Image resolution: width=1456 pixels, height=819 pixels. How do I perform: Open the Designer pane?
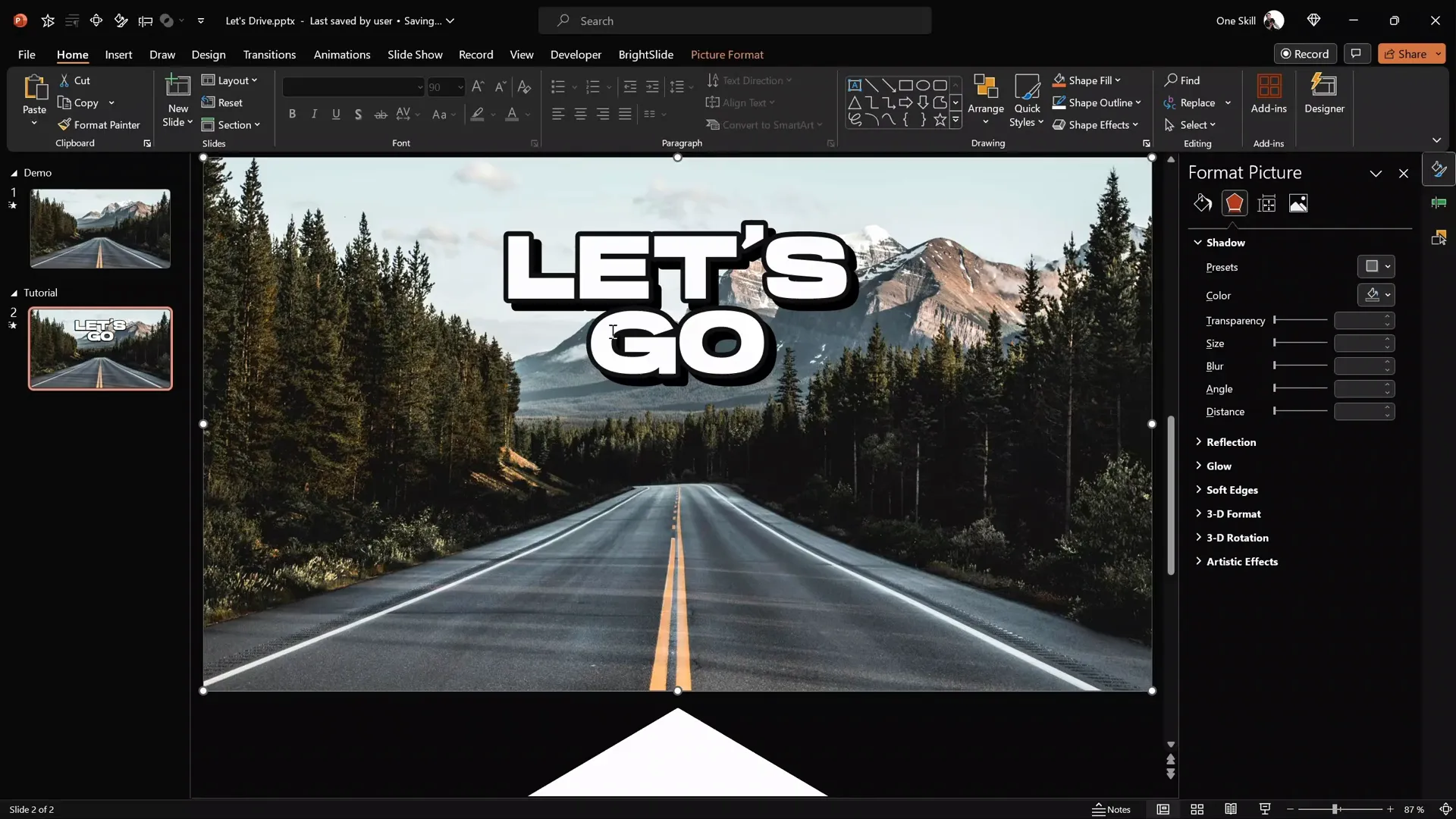pos(1324,94)
